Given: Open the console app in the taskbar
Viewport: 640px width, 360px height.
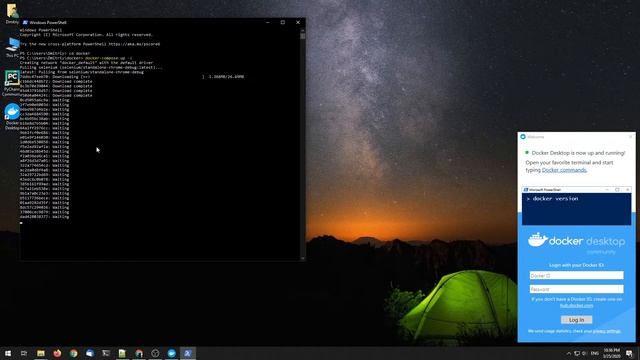Looking at the screenshot, I should tap(106, 353).
